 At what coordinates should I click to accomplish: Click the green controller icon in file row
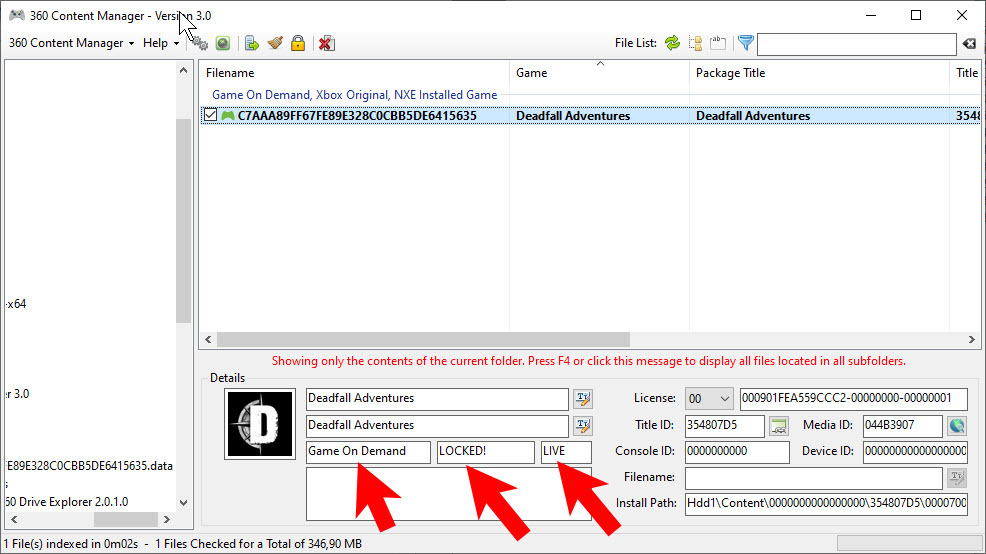click(x=228, y=116)
